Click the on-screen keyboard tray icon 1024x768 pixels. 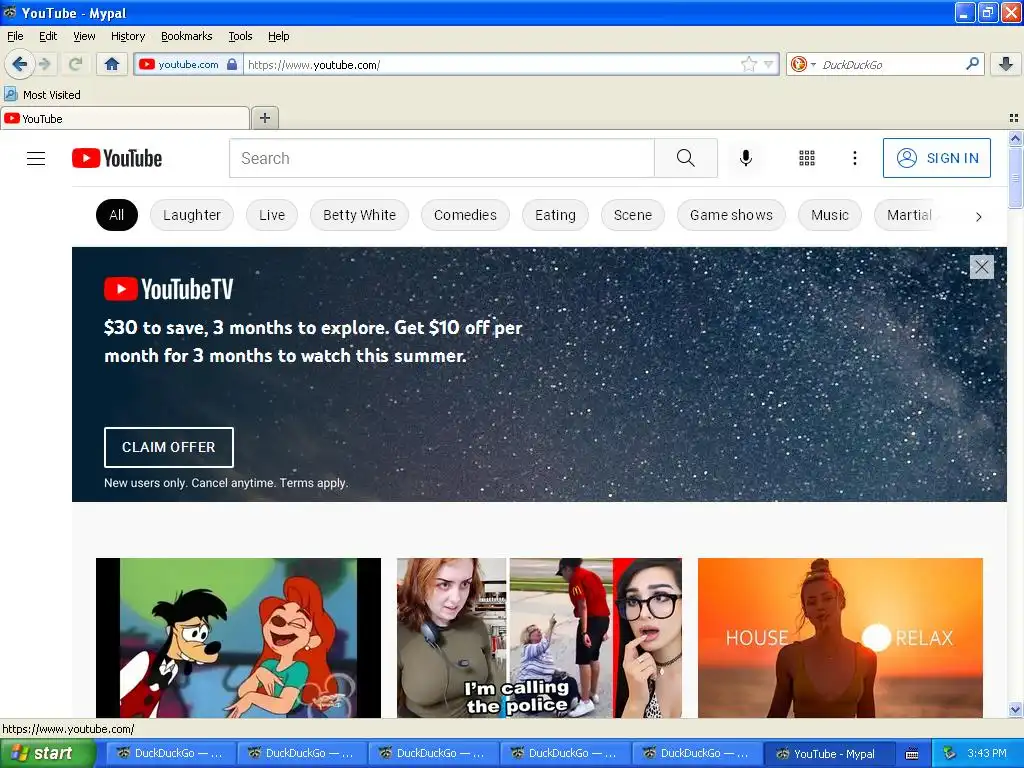tap(912, 754)
